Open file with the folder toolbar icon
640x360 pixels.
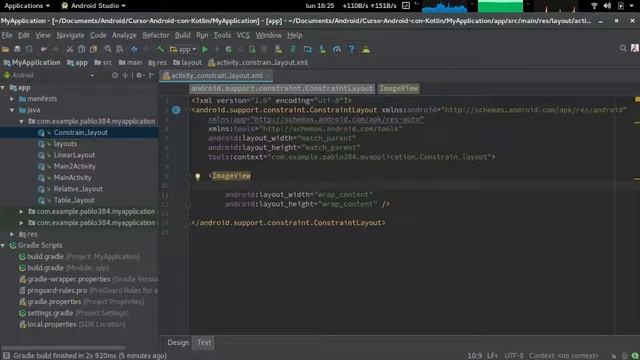click(6, 49)
